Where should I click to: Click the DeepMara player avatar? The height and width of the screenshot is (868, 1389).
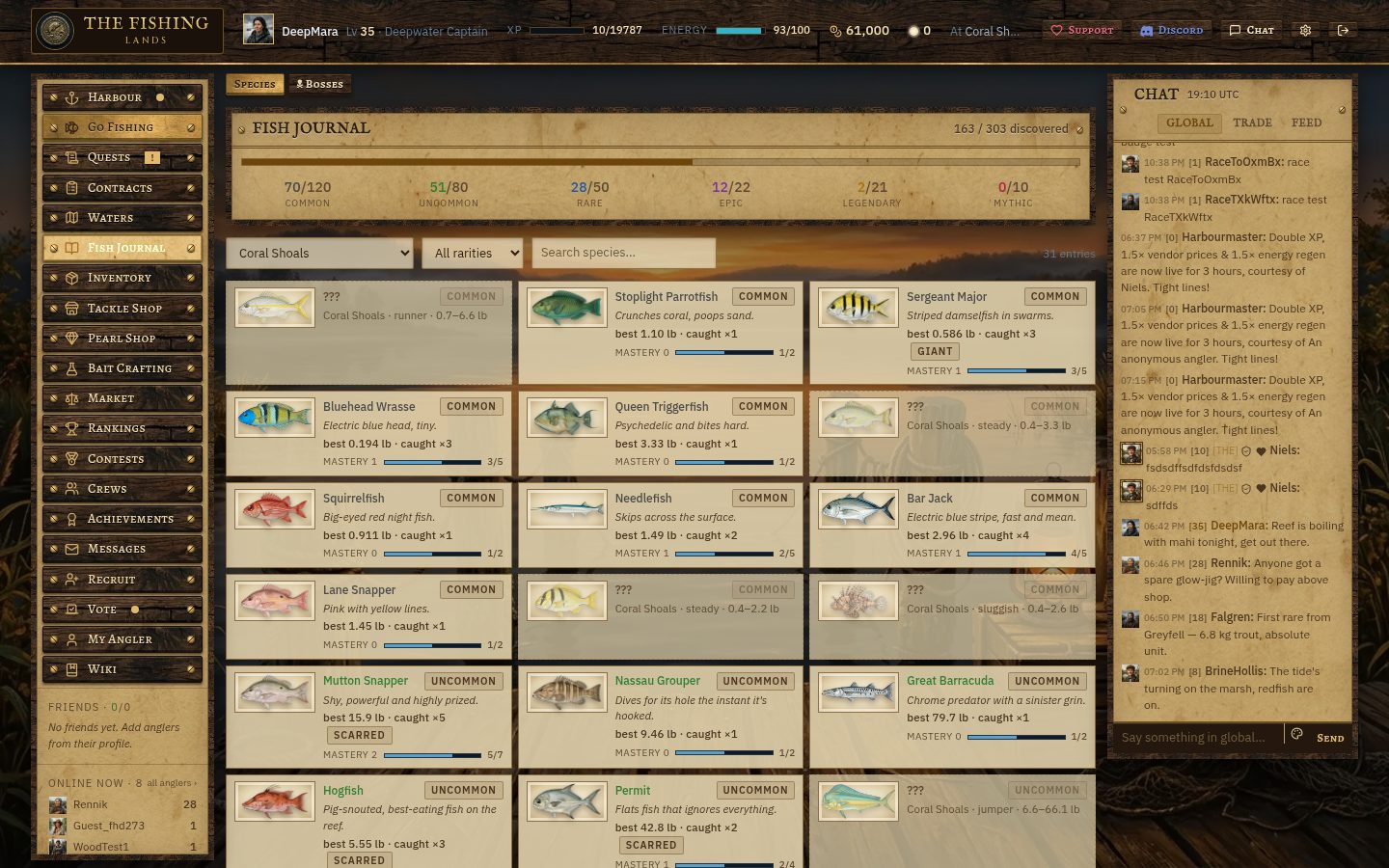tap(258, 30)
